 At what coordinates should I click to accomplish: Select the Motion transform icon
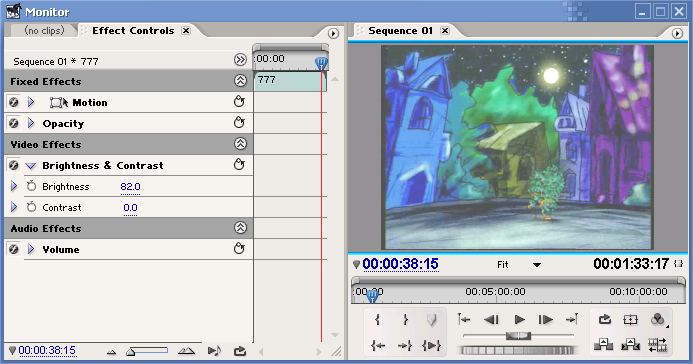[x=59, y=103]
